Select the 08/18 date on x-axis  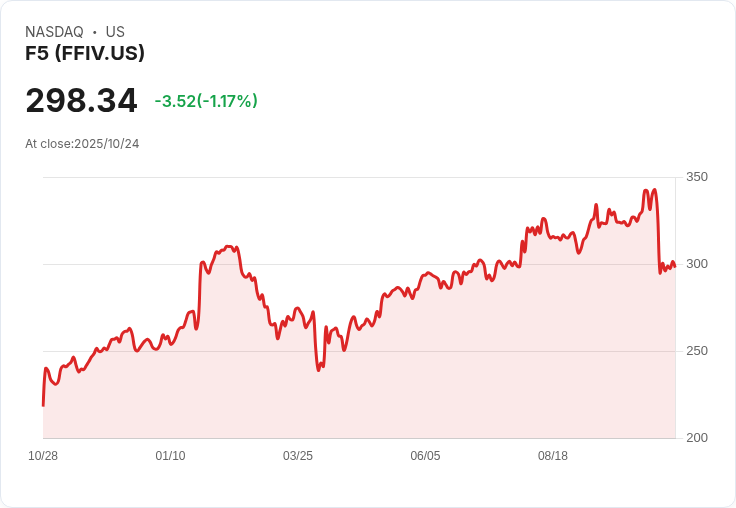tap(553, 456)
